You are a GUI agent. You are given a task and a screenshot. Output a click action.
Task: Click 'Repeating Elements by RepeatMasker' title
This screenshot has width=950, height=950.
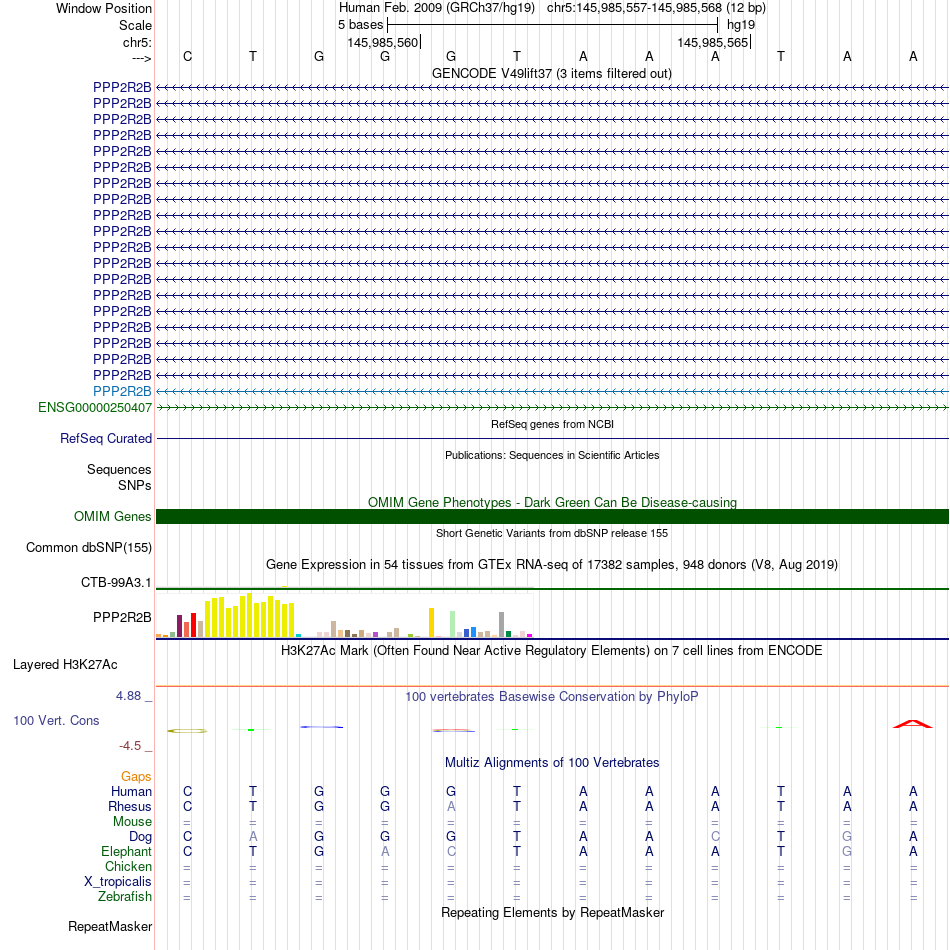tap(552, 913)
